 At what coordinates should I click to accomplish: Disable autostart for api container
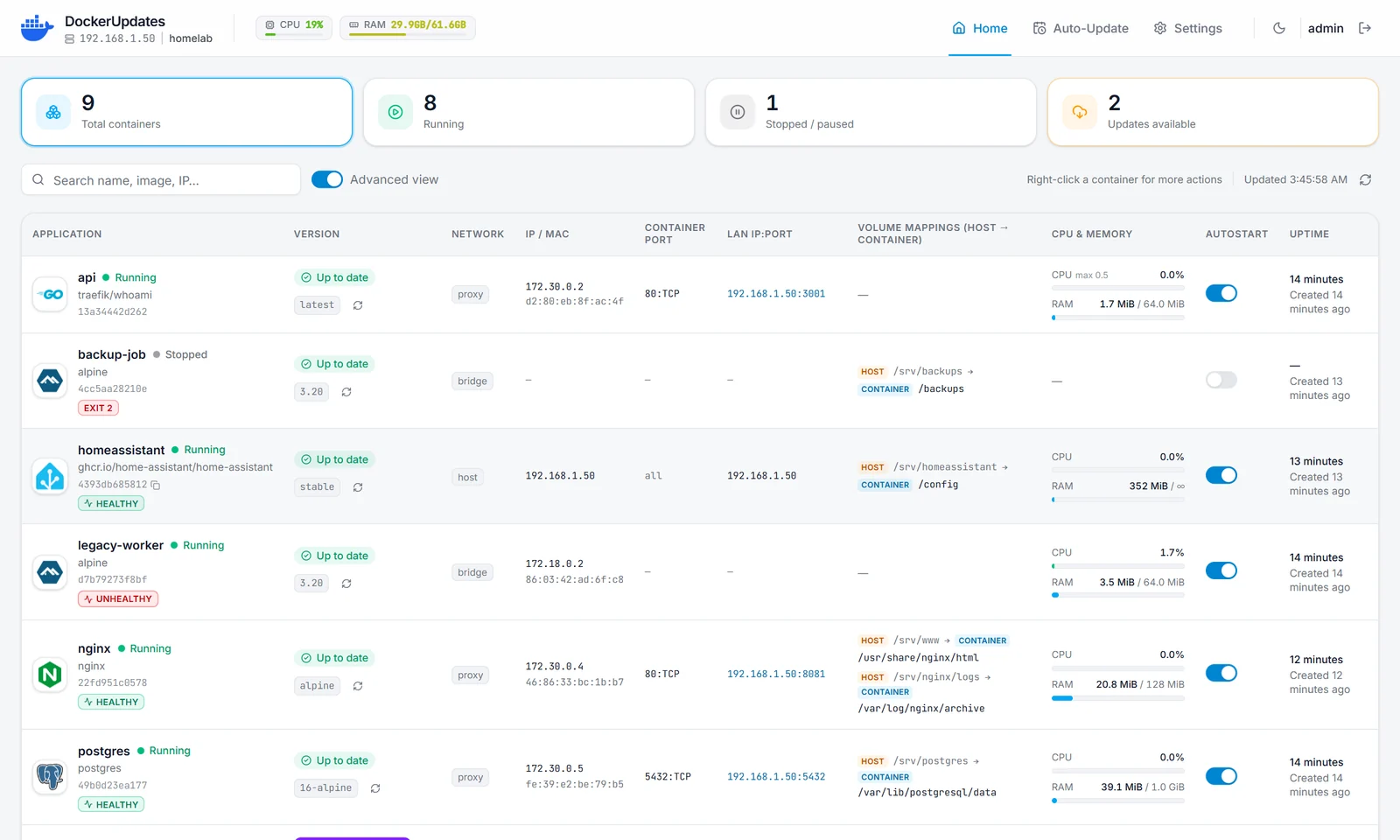tap(1221, 293)
